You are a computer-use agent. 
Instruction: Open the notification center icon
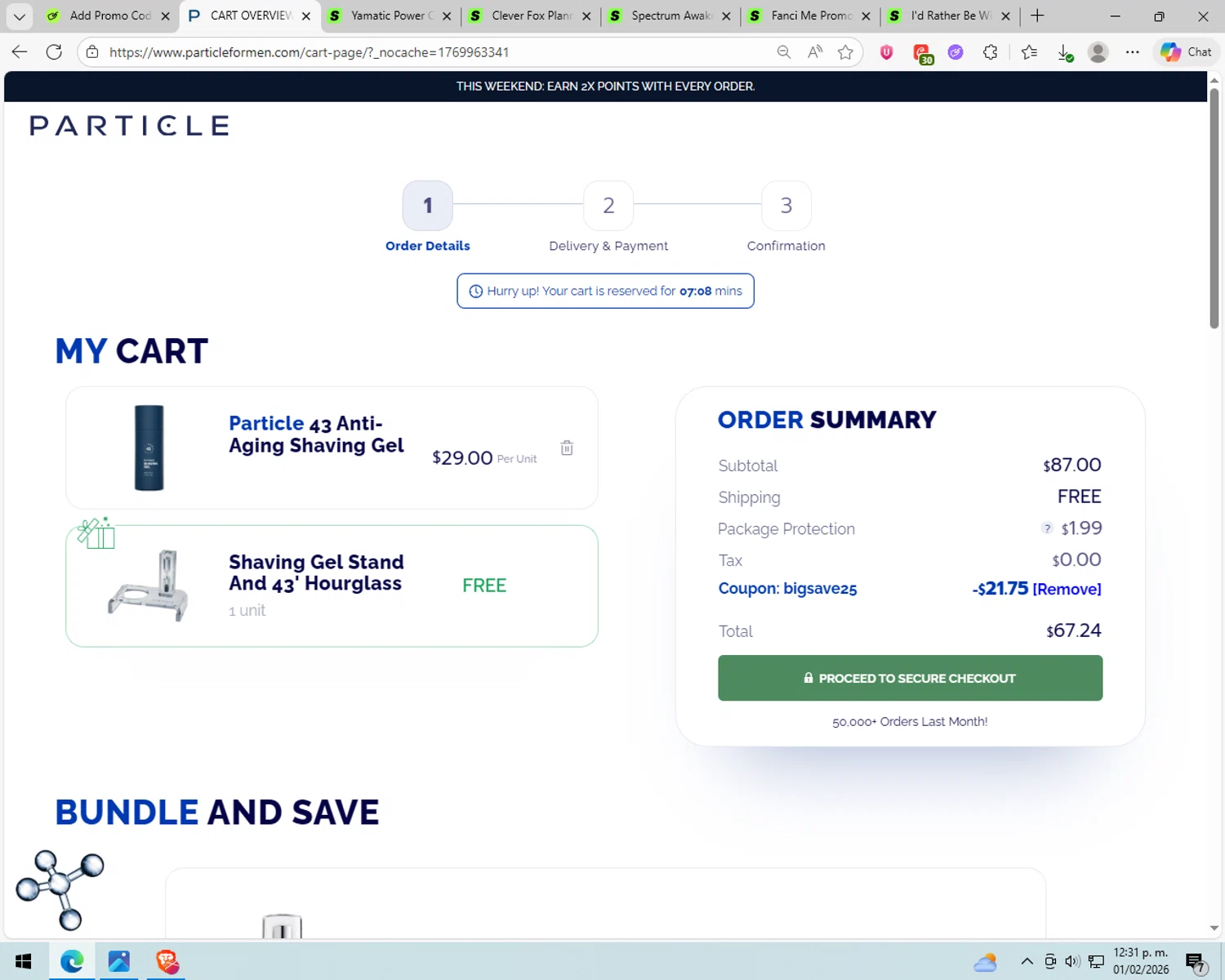pyautogui.click(x=1196, y=963)
